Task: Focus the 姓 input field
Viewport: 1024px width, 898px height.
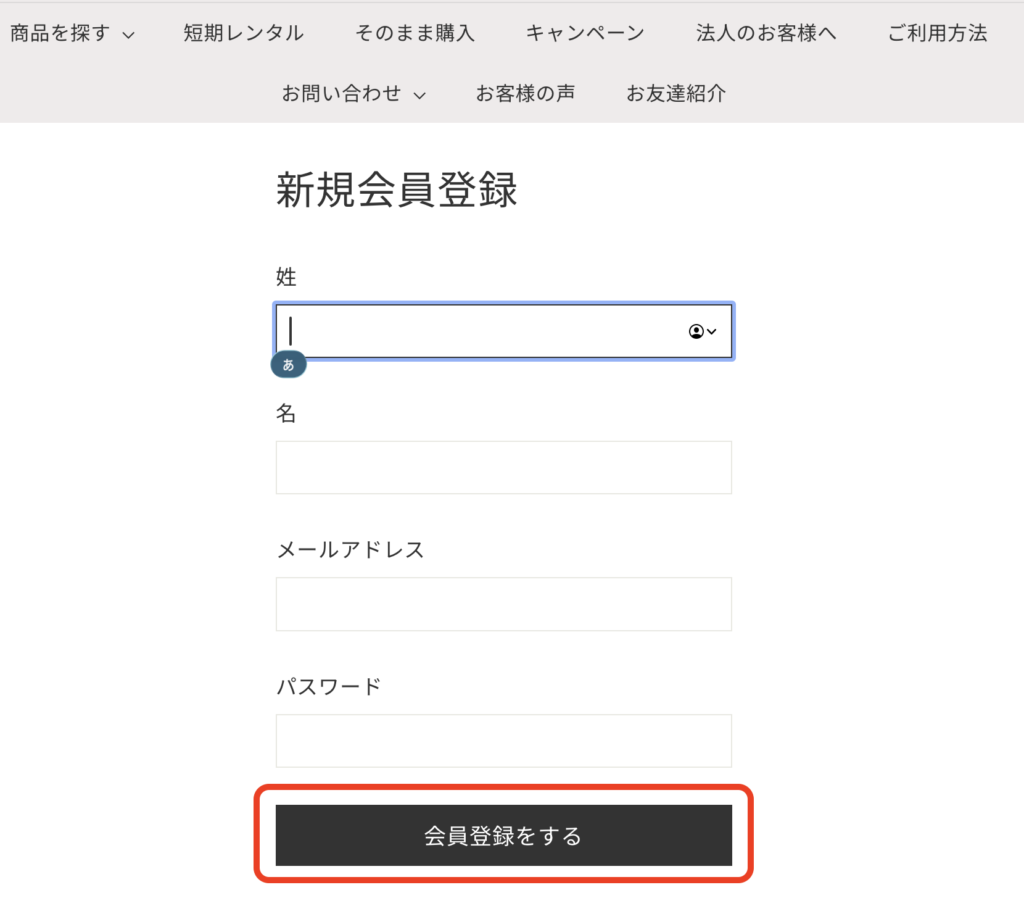Action: pyautogui.click(x=480, y=331)
